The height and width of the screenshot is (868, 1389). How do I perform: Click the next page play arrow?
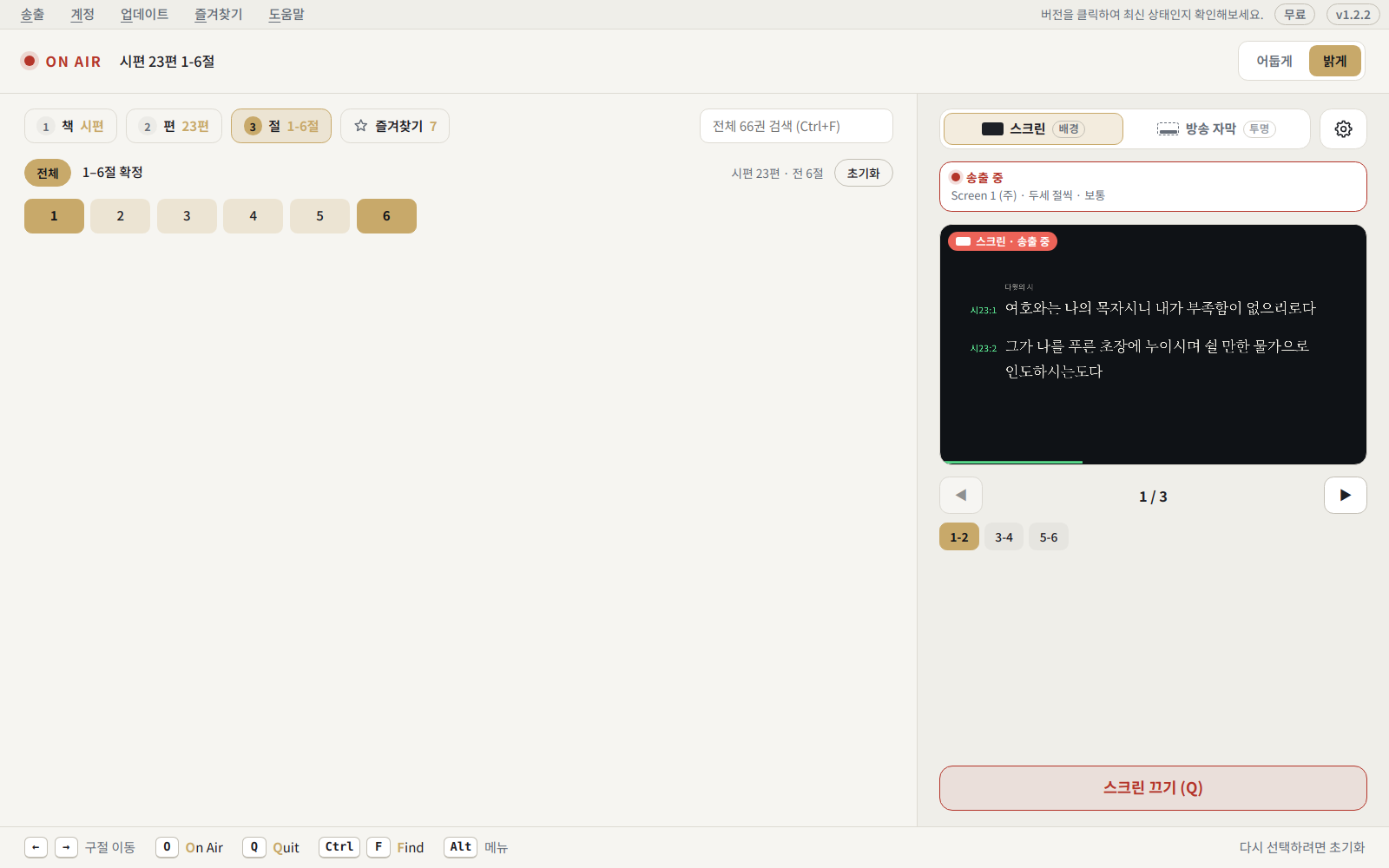pyautogui.click(x=1345, y=496)
